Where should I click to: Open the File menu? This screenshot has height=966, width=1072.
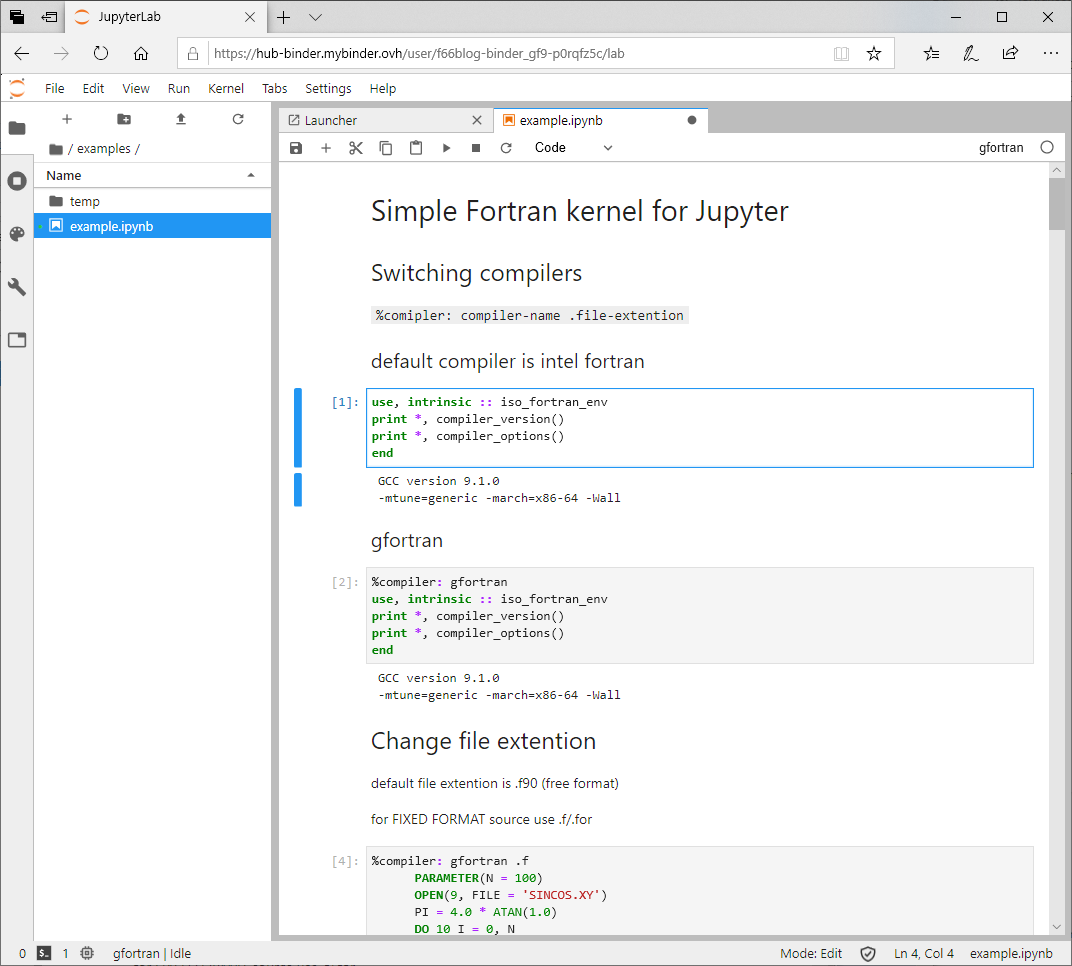click(x=55, y=88)
